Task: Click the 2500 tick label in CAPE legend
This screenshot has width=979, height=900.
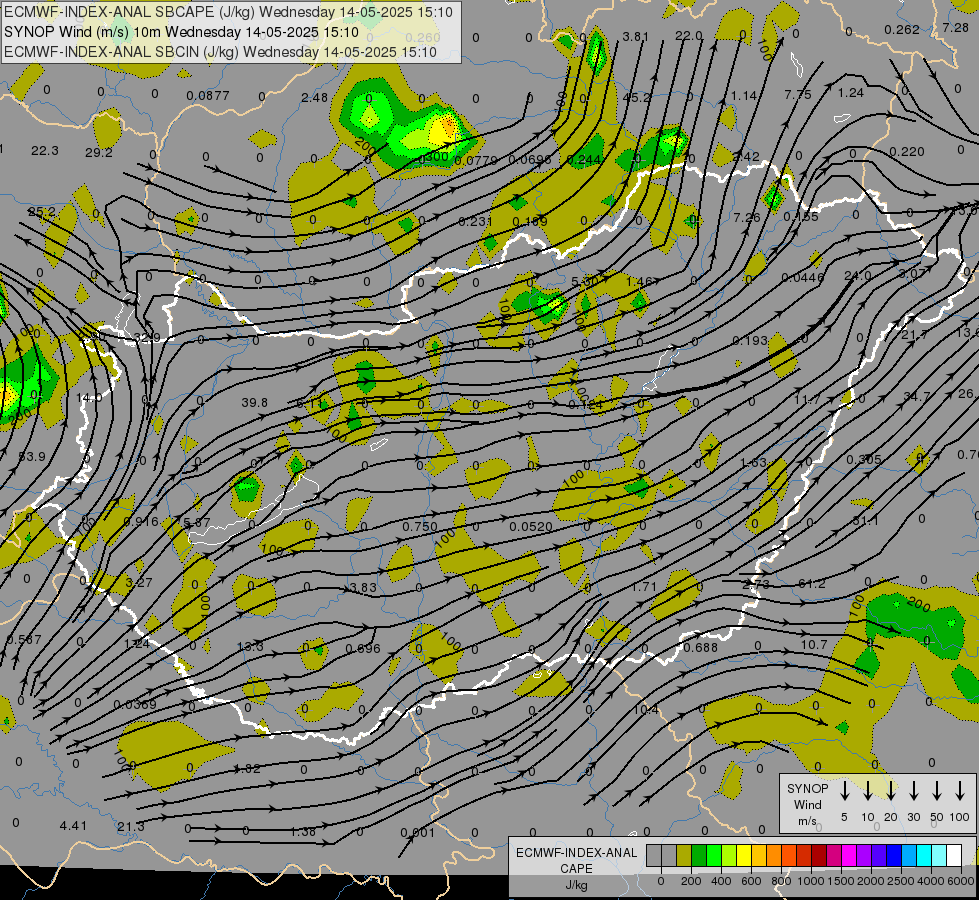Action: coord(901,881)
